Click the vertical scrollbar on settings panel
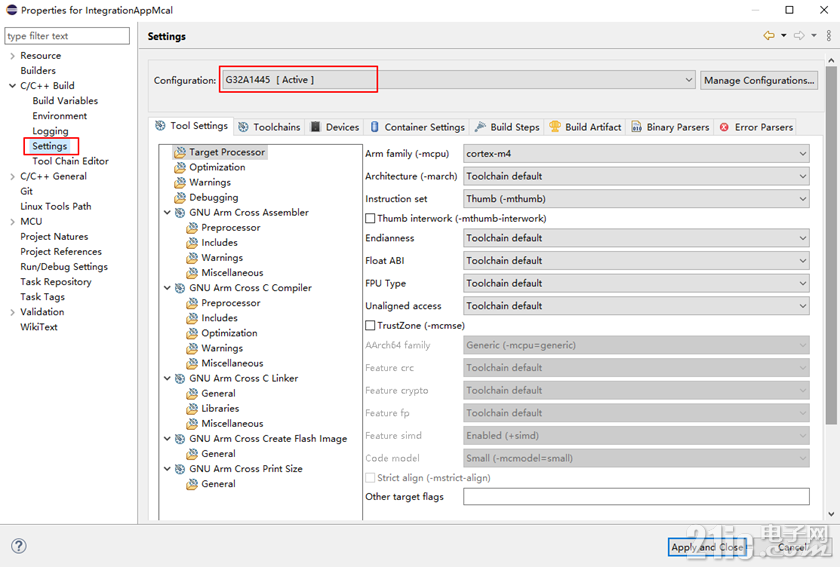Screen dimensions: 840x567 pos(831,245)
